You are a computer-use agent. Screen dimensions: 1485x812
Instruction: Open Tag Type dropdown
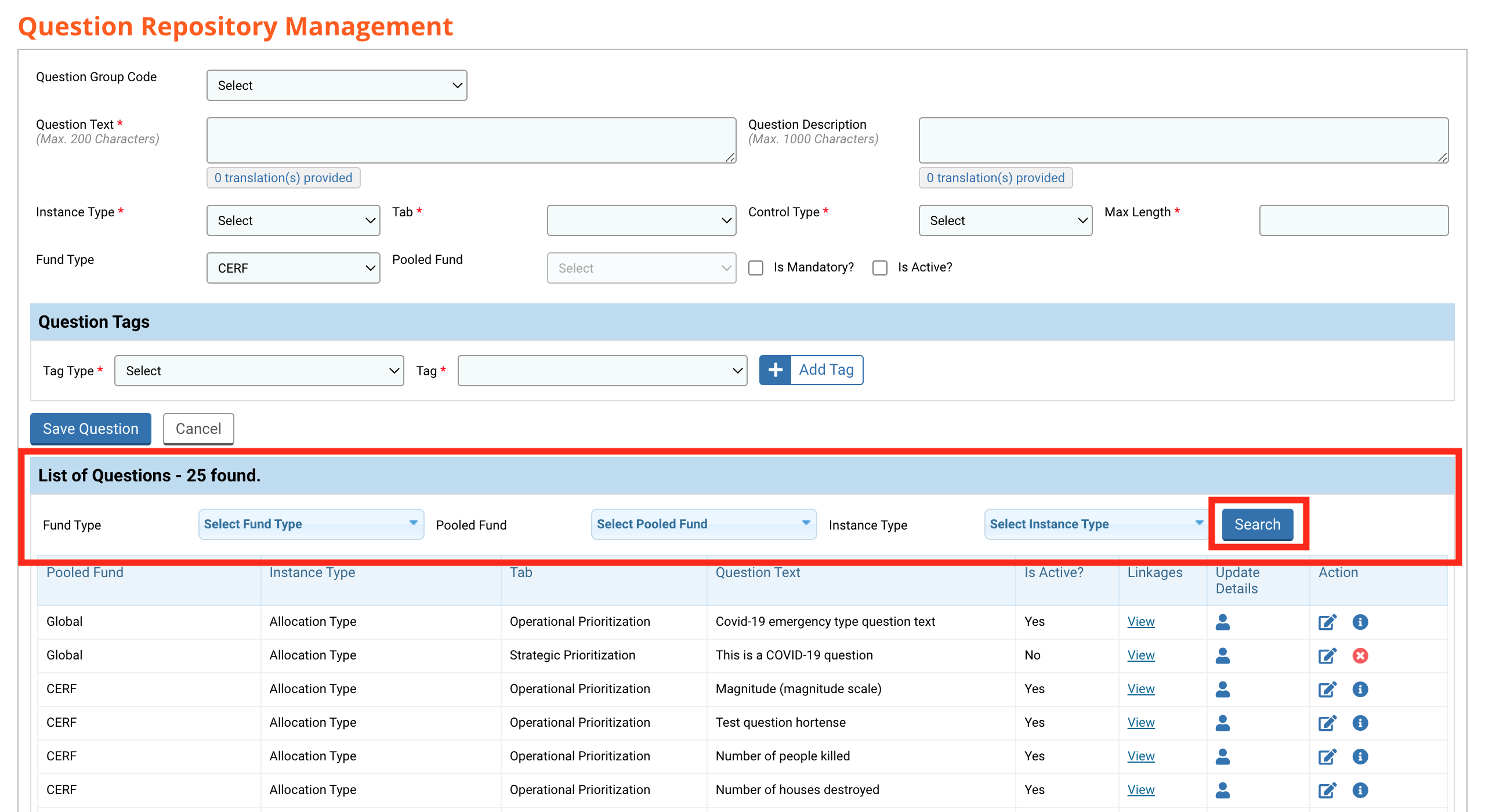tap(259, 371)
